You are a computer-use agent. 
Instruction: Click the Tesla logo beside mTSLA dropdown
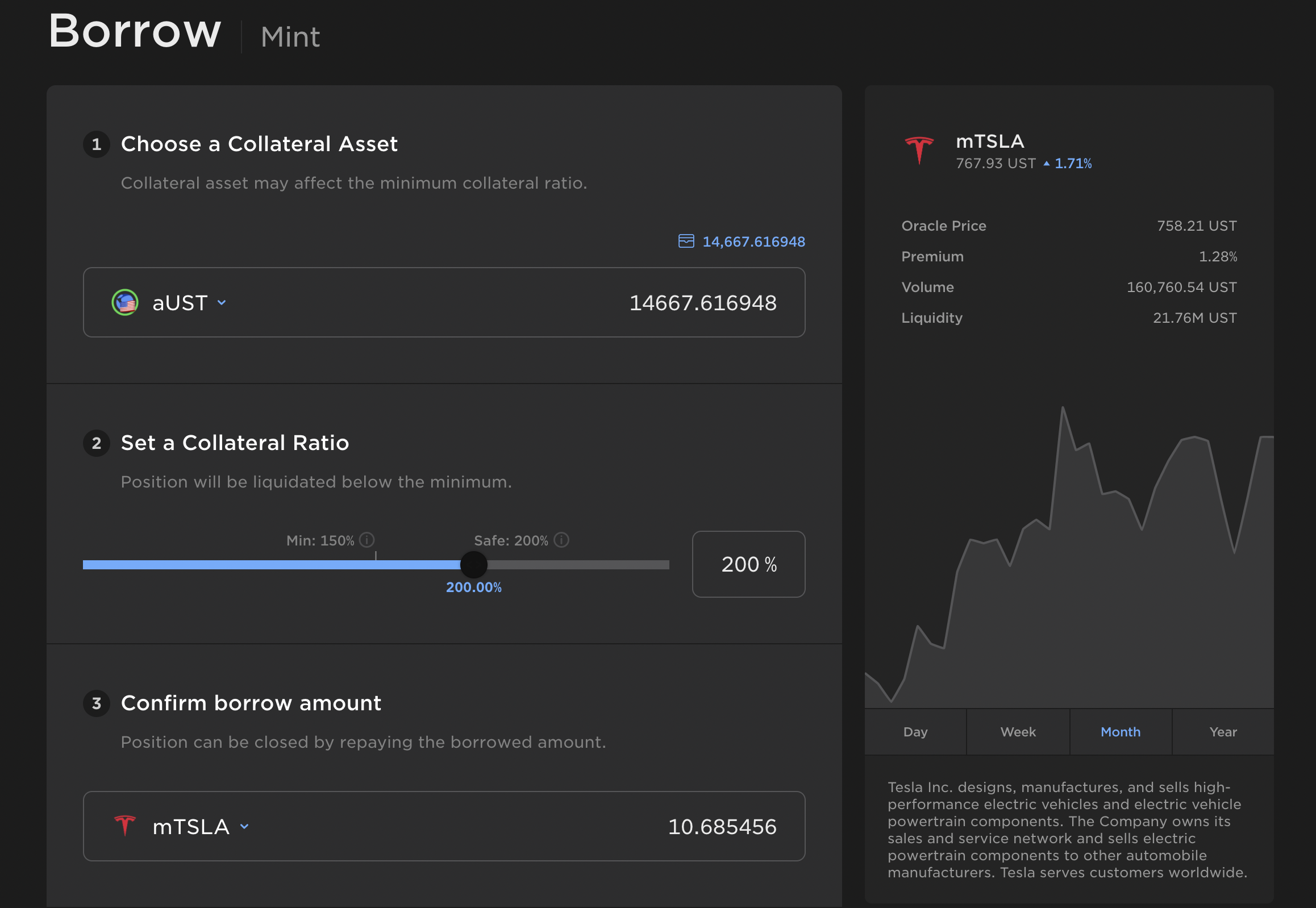click(124, 826)
